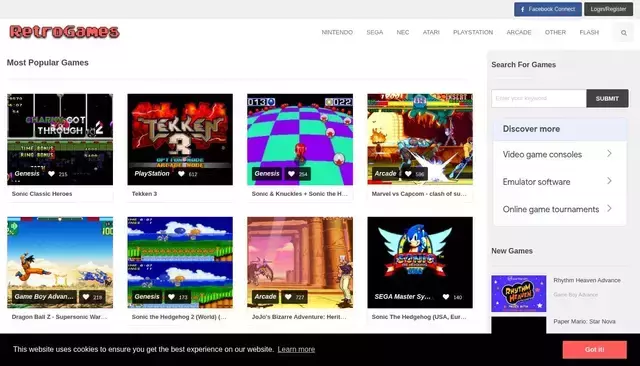Image resolution: width=640 pixels, height=366 pixels.
Task: Open Sonic Classic Heroes title link
Action: (42, 194)
